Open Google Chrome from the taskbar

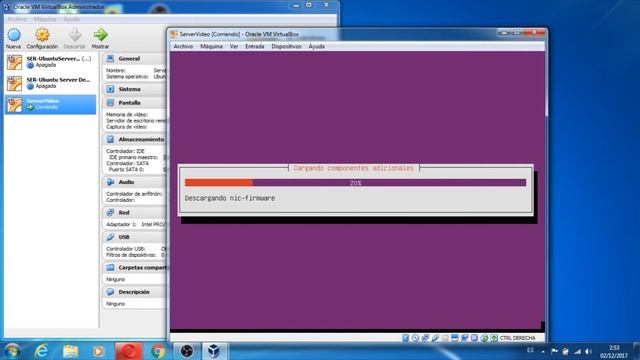pyautogui.click(x=158, y=351)
